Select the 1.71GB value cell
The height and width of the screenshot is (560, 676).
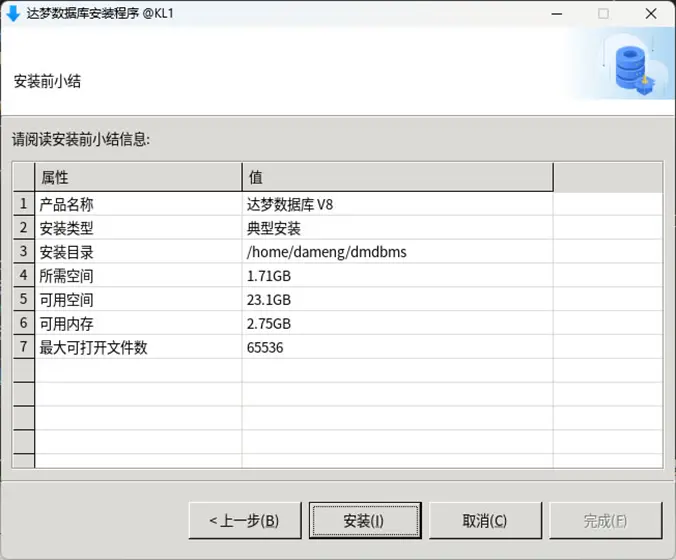coord(397,275)
